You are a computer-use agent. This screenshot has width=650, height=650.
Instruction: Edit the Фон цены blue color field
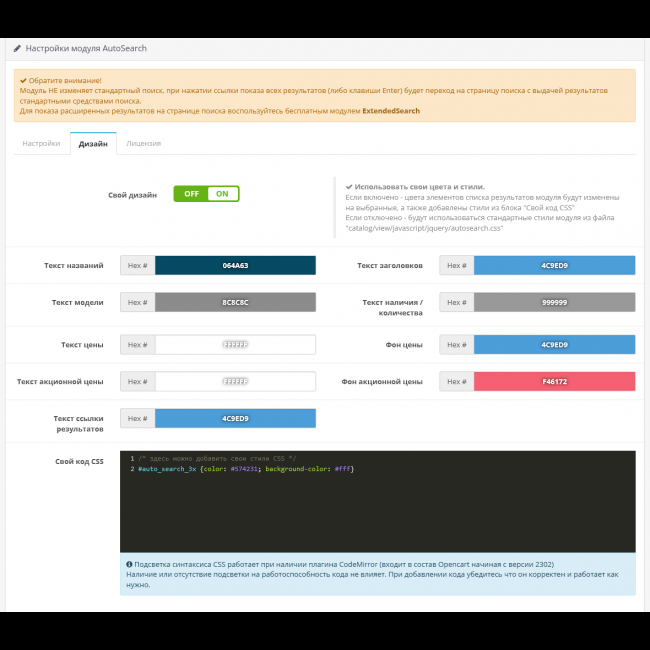554,344
